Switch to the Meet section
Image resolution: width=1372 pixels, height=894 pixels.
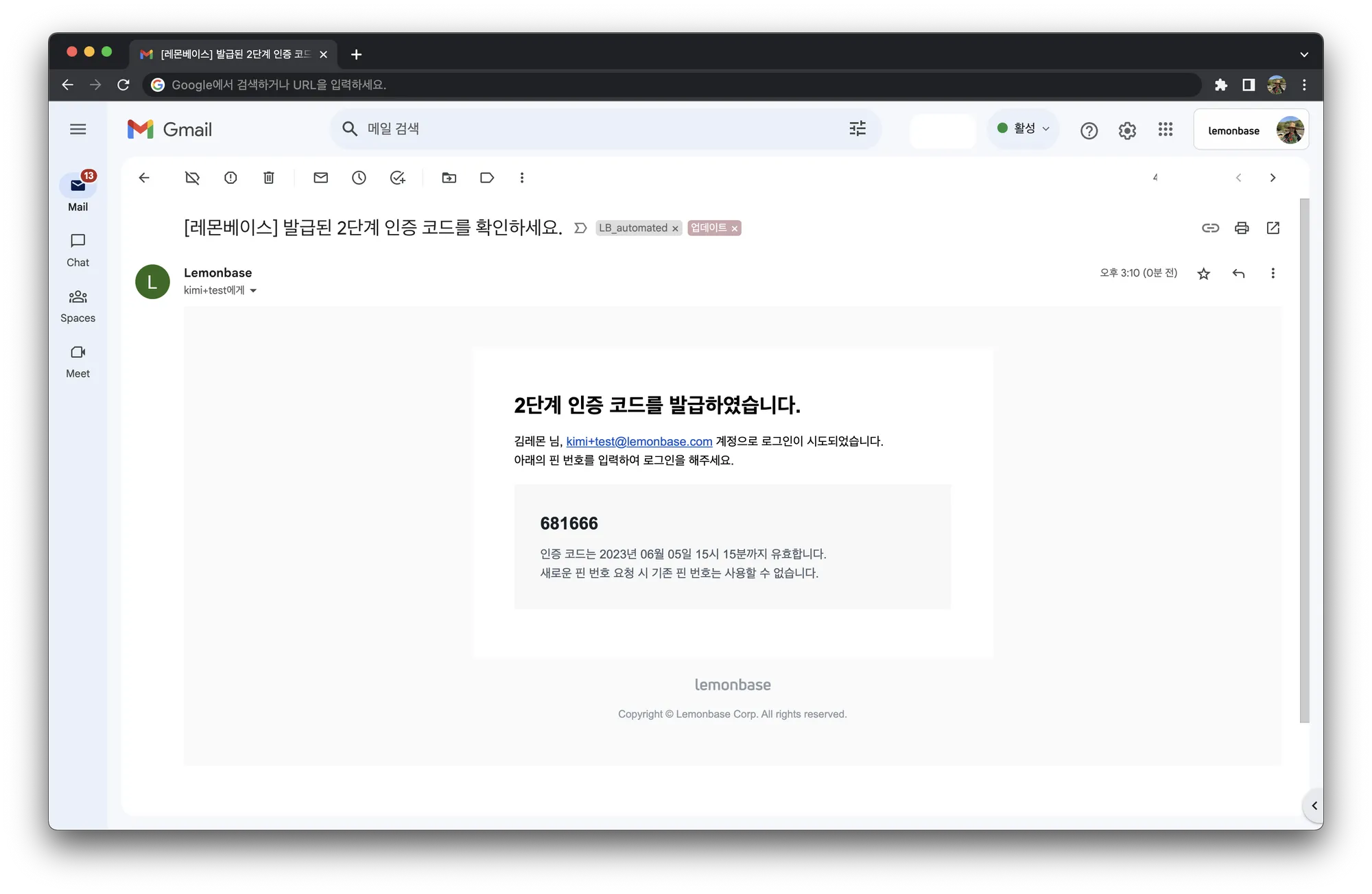(x=78, y=362)
